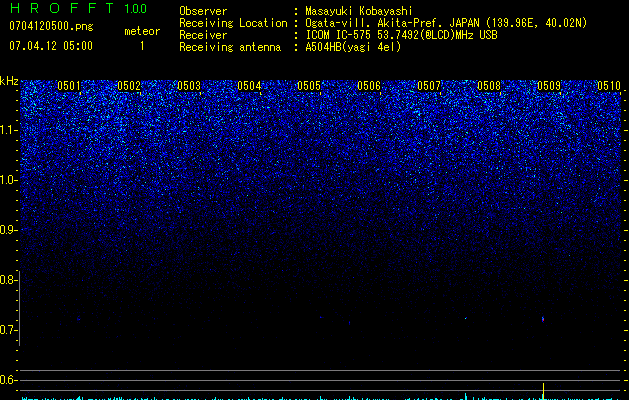The image size is (629, 400).
Task: Click the 0505 time marker
Action: (309, 86)
